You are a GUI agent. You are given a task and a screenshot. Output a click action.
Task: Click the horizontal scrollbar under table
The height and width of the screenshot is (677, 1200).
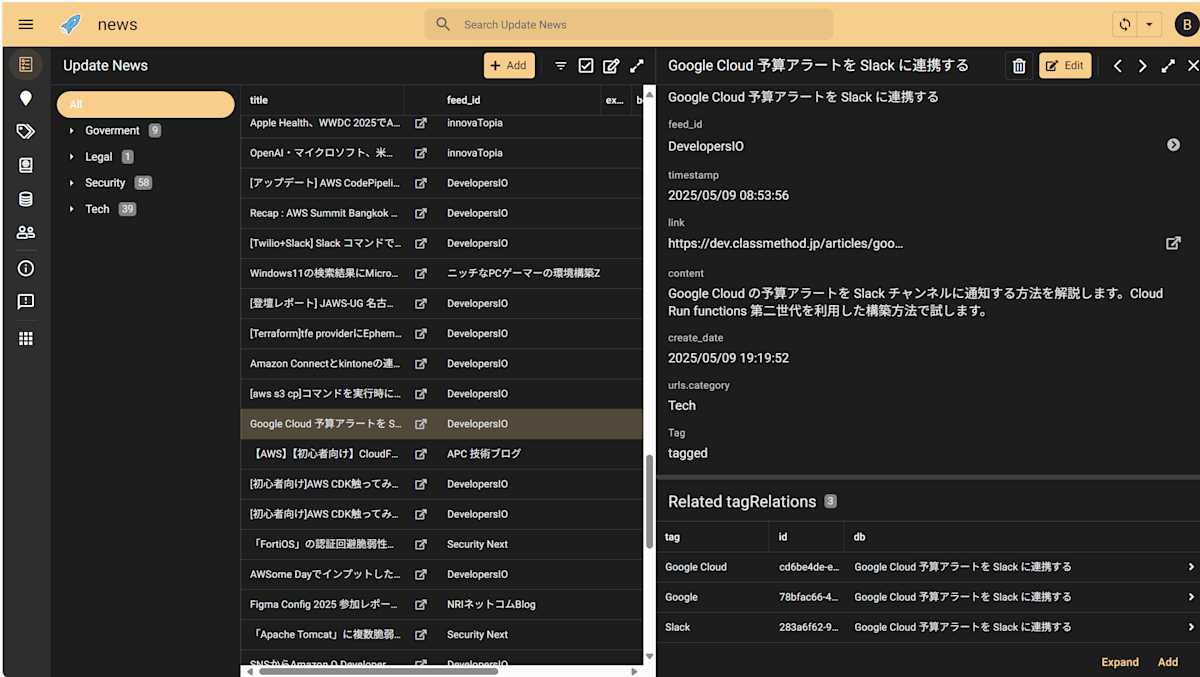tap(379, 671)
